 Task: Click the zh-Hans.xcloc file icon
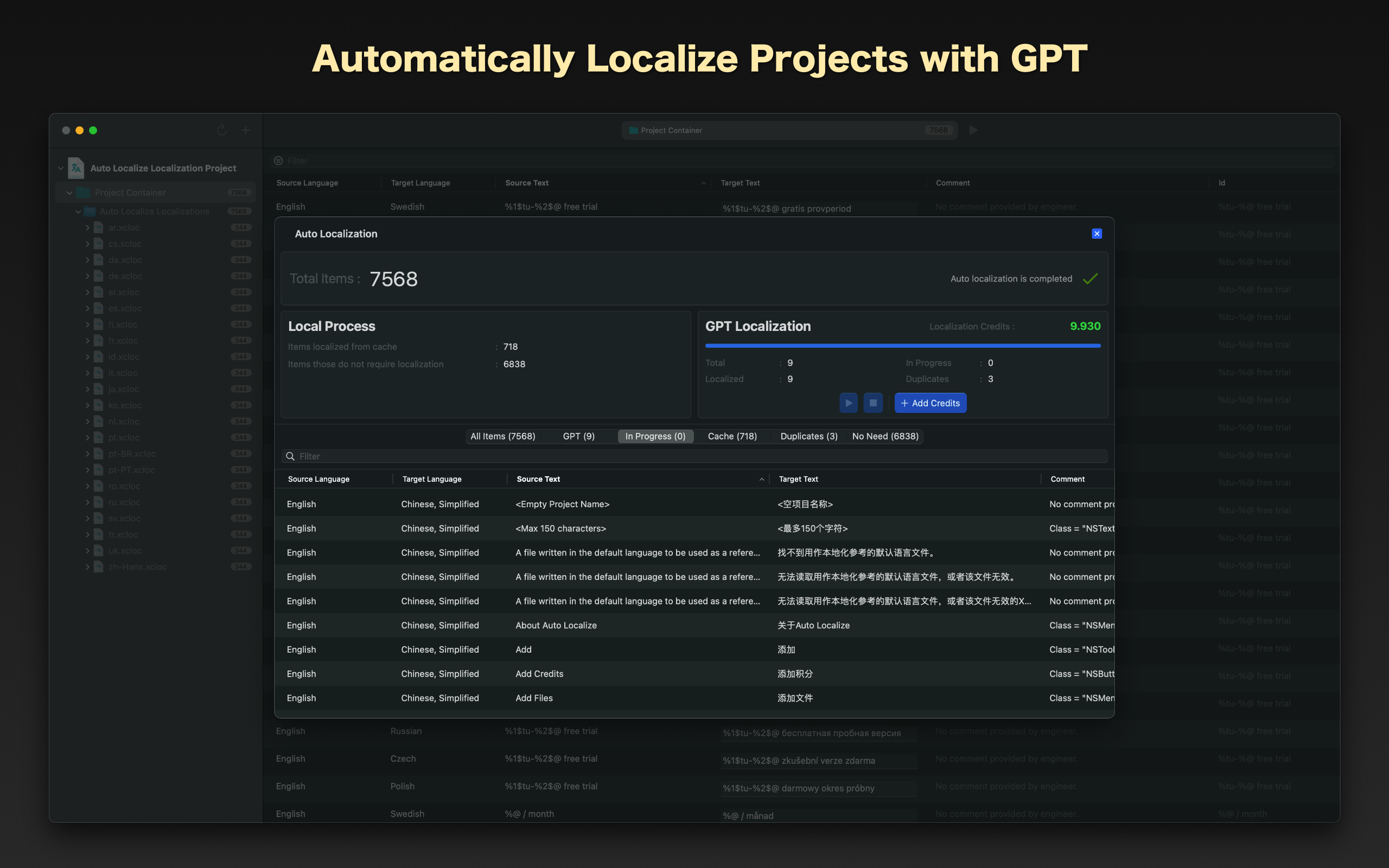click(x=99, y=566)
